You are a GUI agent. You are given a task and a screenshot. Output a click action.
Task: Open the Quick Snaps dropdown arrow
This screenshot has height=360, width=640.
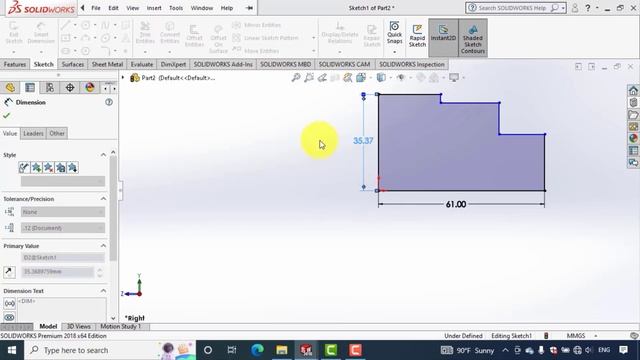click(x=394, y=52)
